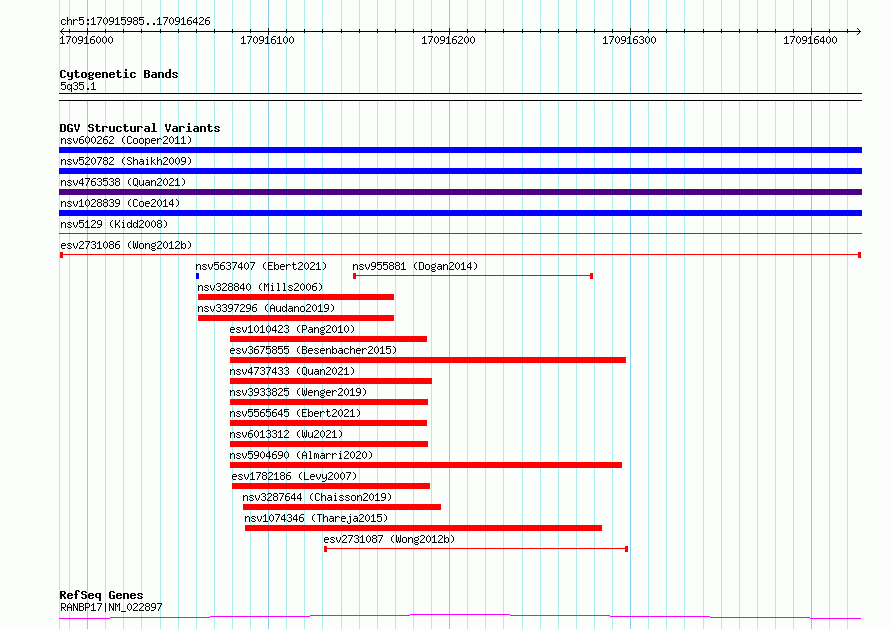The image size is (890, 629).
Task: Click ruler position 170916000
Action: pyautogui.click(x=86, y=40)
